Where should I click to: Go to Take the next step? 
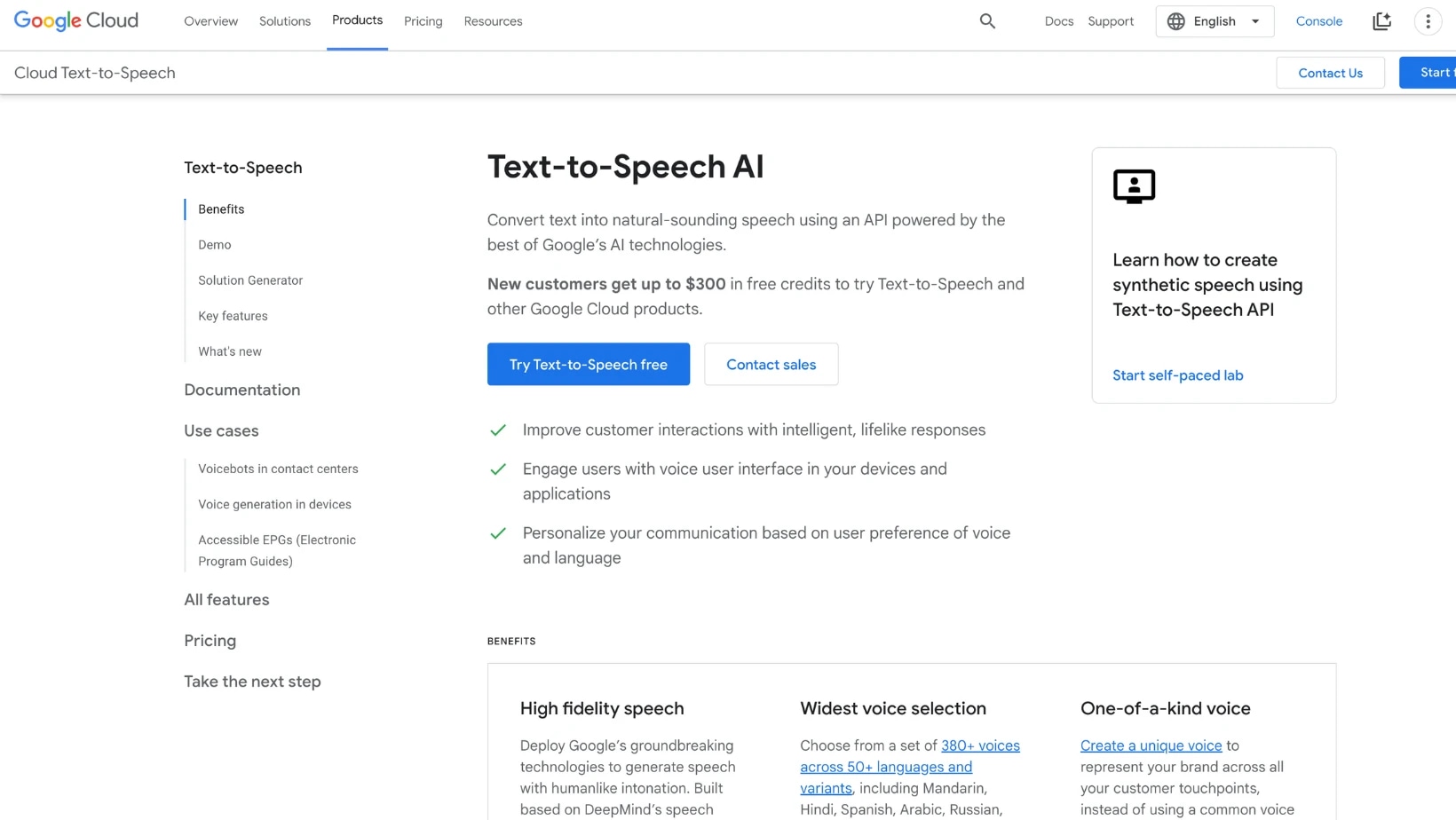pyautogui.click(x=252, y=682)
